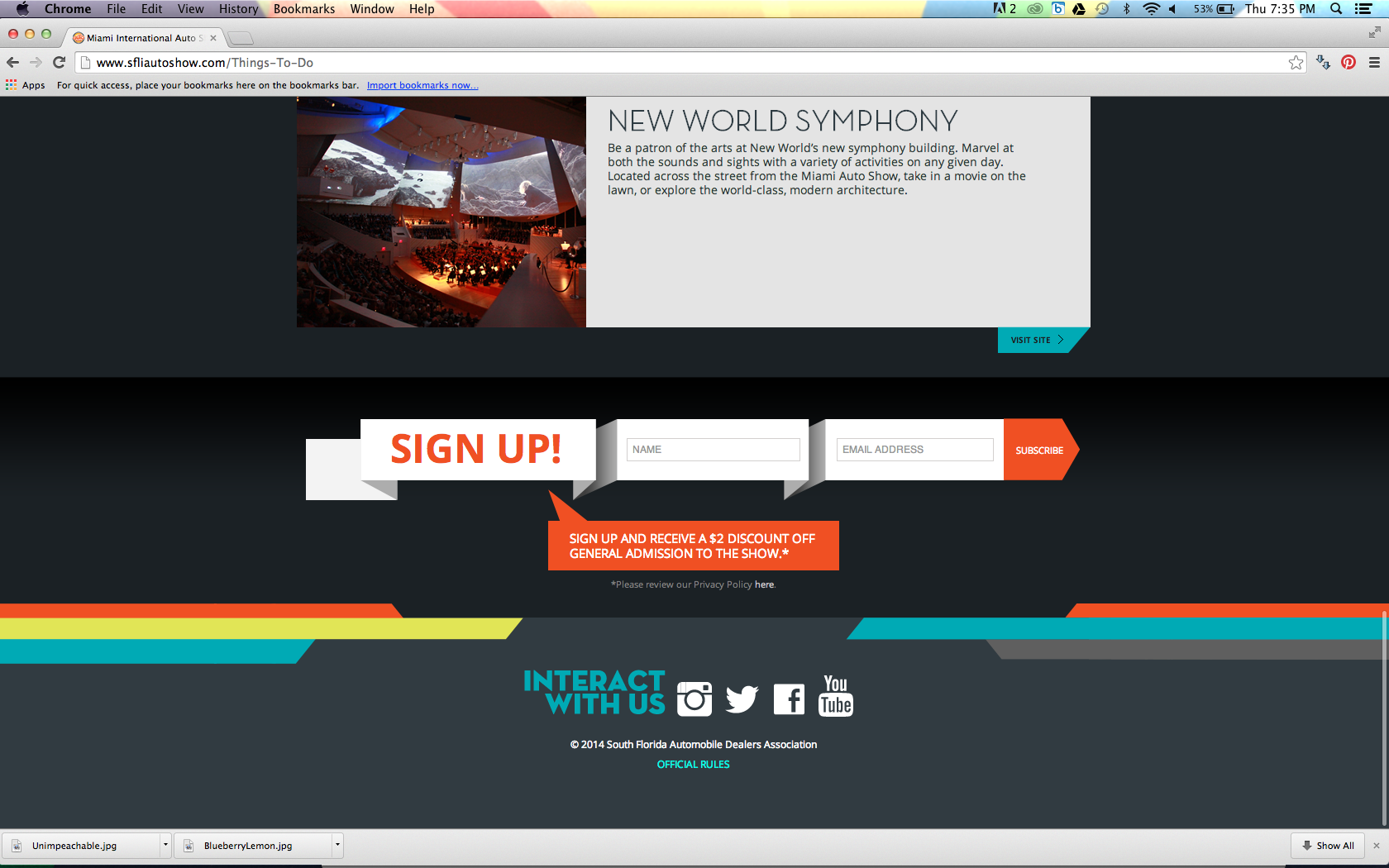The width and height of the screenshot is (1389, 868).
Task: Click the menu bar clock Thu 7:35 PM
Action: [x=1280, y=8]
